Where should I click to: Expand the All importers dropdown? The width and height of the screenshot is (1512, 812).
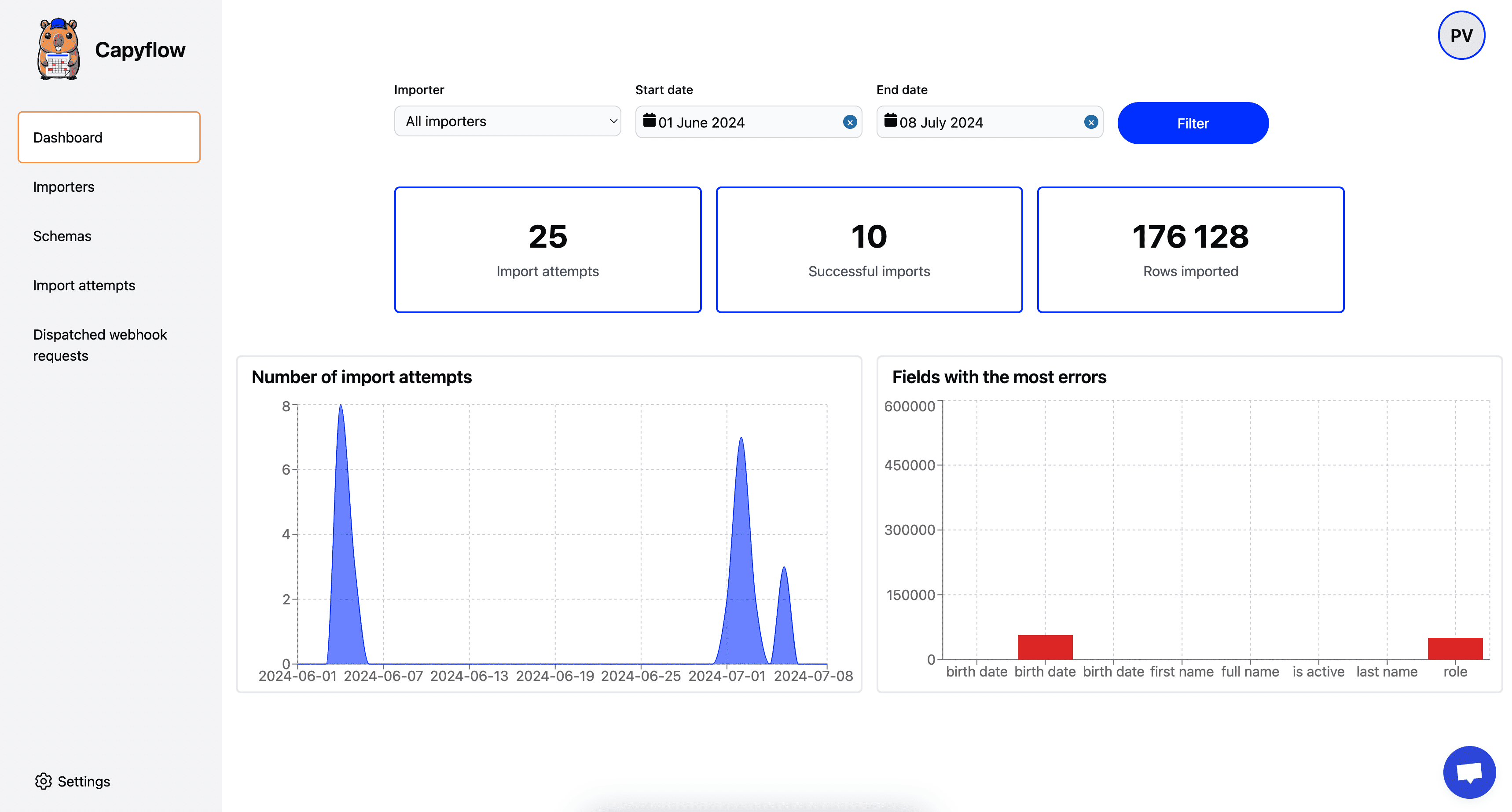tap(507, 121)
